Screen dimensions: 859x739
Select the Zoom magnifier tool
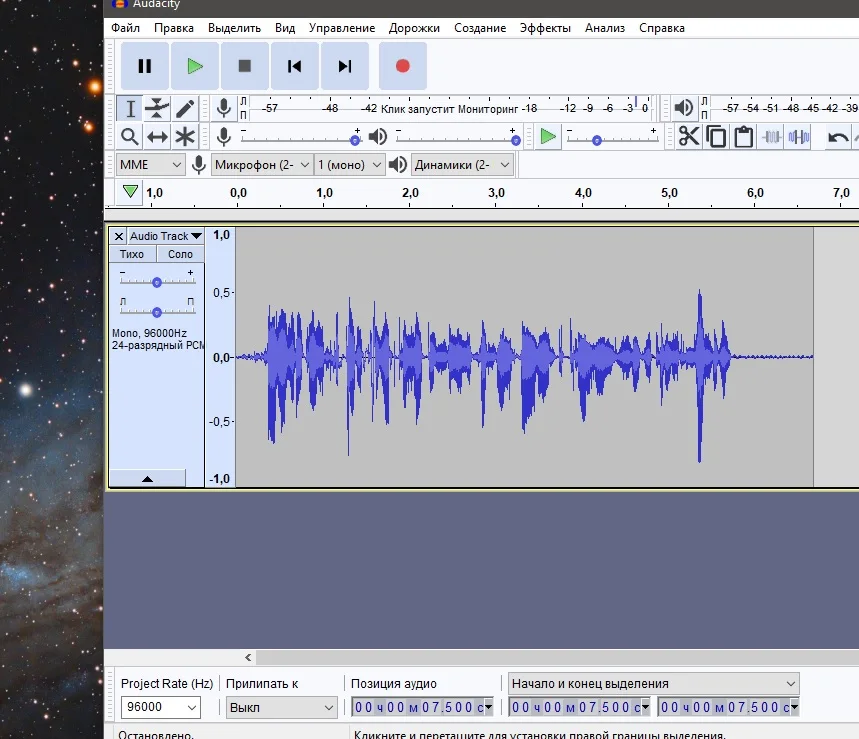pos(129,137)
